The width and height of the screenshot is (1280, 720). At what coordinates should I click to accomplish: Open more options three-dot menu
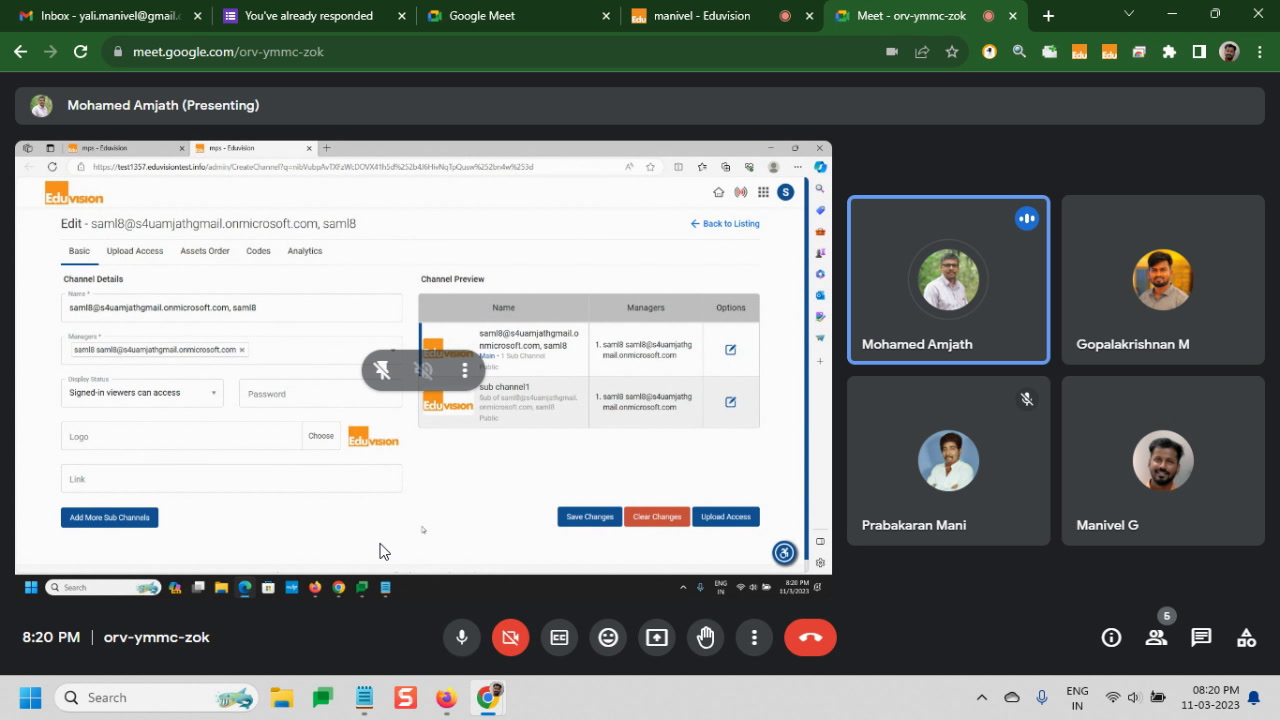(x=754, y=637)
